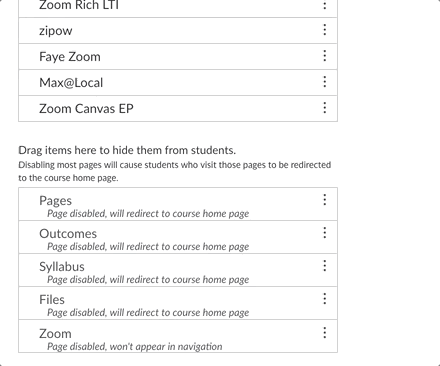440x366 pixels.
Task: Open the three-dot menu for Outcomes
Action: pos(325,233)
